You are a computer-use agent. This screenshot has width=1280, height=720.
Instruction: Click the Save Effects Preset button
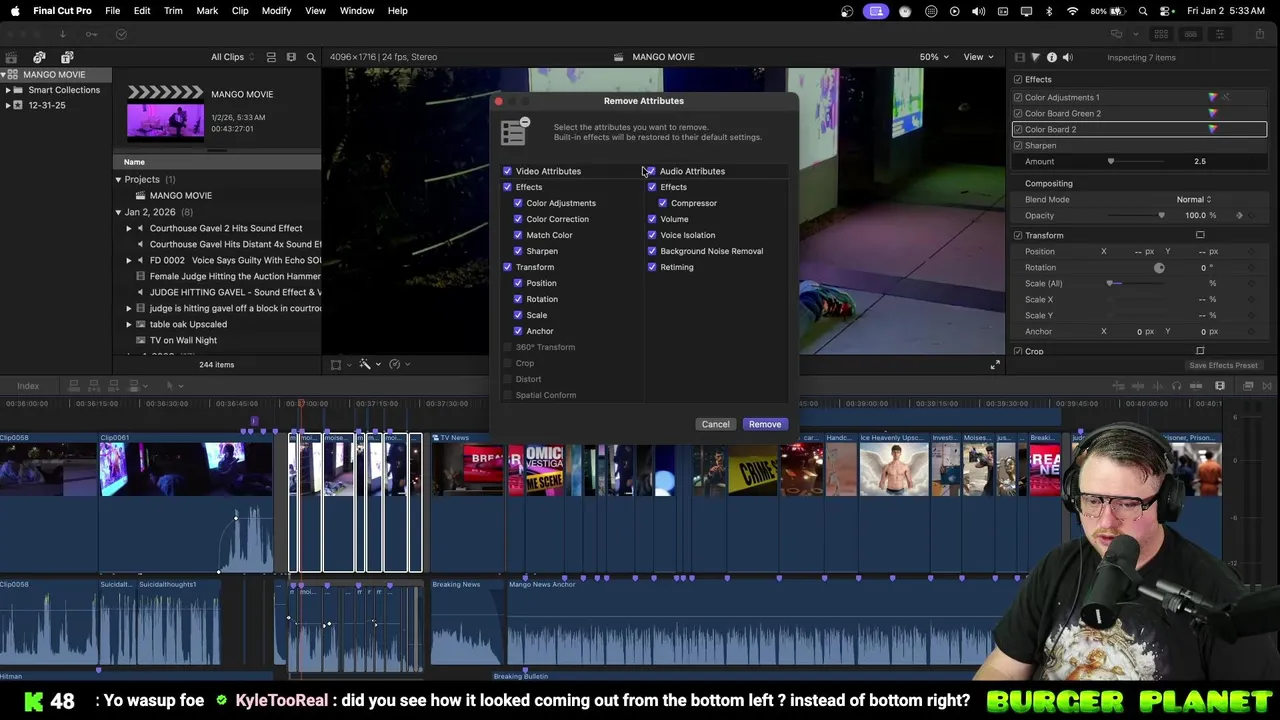click(1223, 365)
